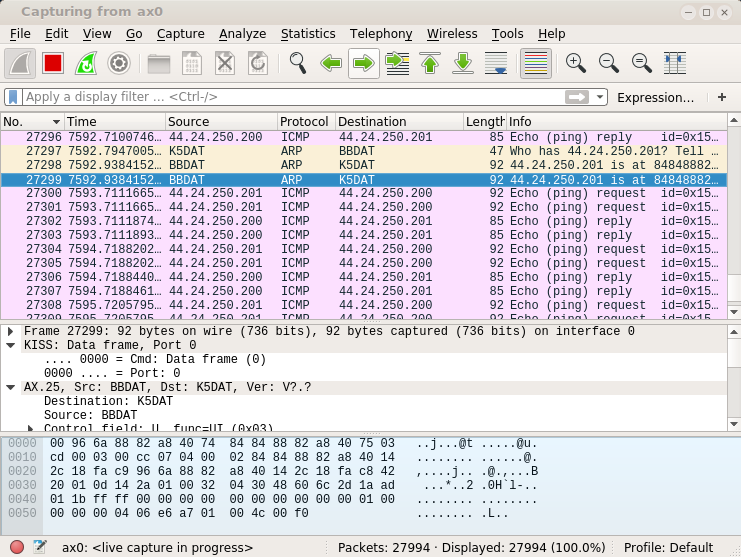Click the packet list scrollbar down arrow
The width and height of the screenshot is (741, 557).
(x=734, y=312)
